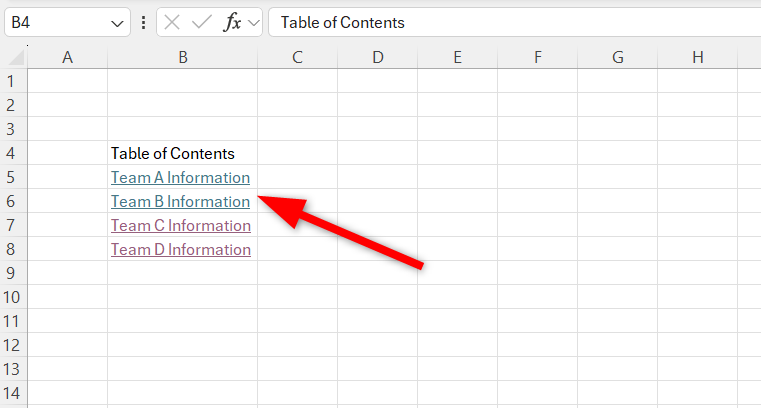Select column B header
This screenshot has width=761, height=408.
coord(183,58)
